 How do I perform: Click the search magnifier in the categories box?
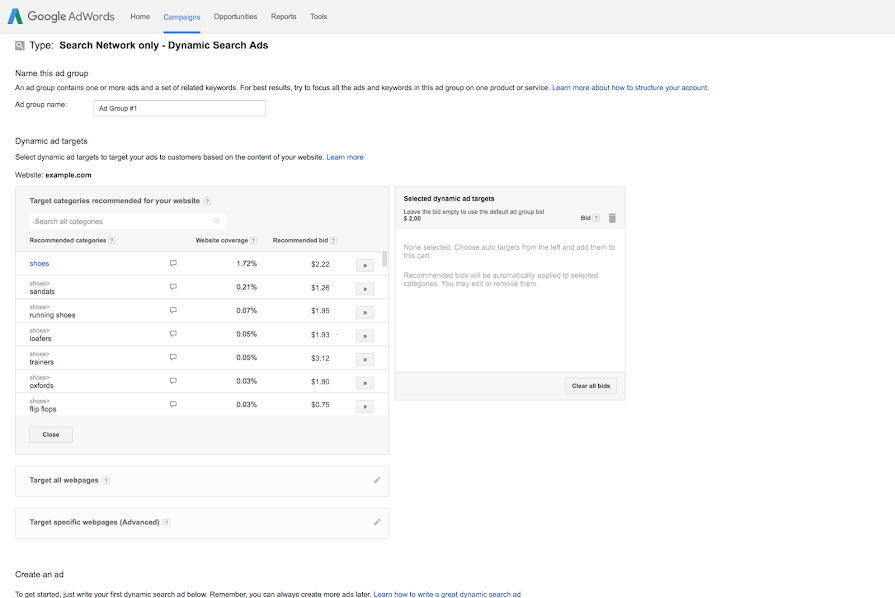tap(216, 221)
